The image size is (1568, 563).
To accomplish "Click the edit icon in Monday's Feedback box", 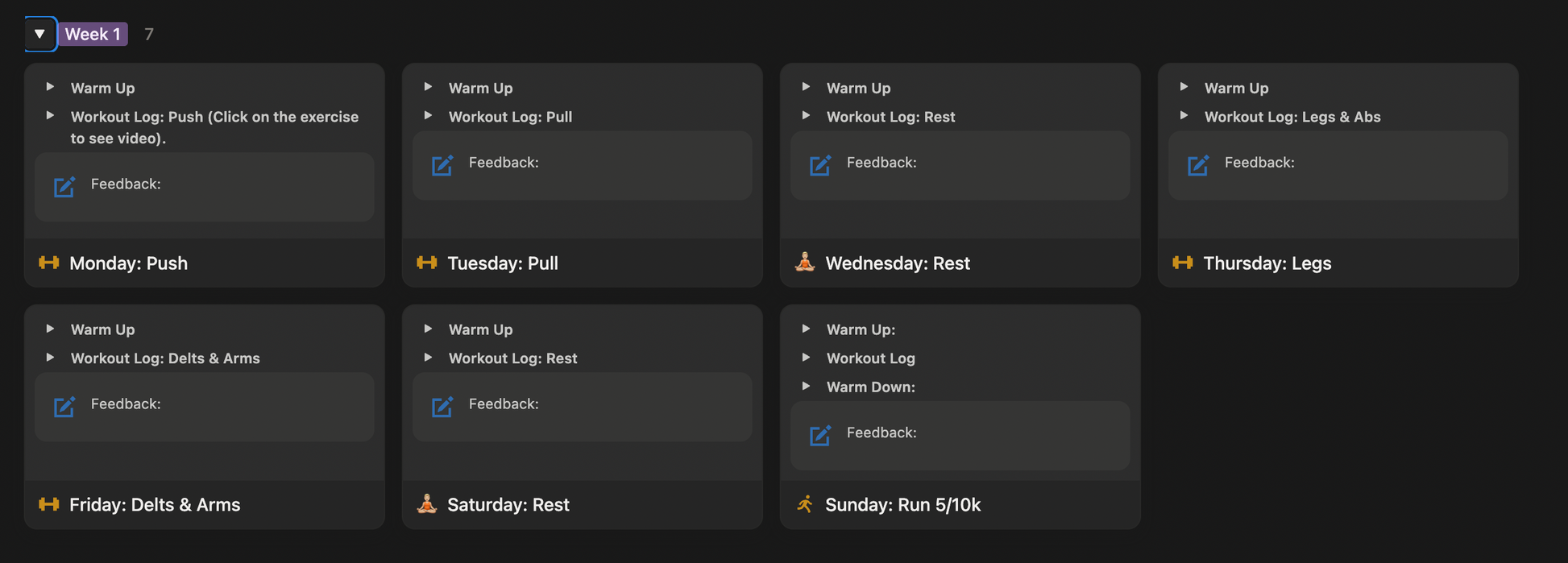I will (64, 187).
